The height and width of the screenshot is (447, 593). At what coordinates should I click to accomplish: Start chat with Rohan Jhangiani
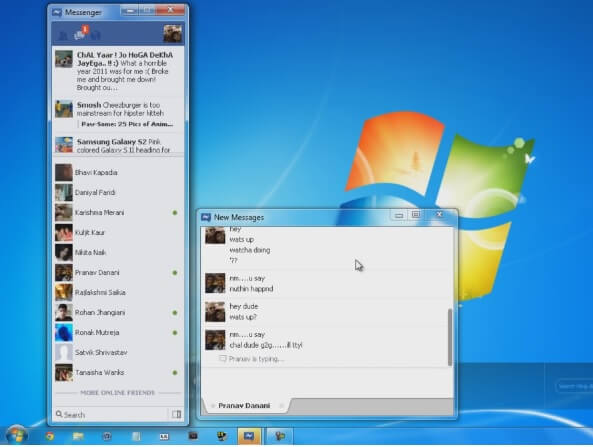click(118, 313)
